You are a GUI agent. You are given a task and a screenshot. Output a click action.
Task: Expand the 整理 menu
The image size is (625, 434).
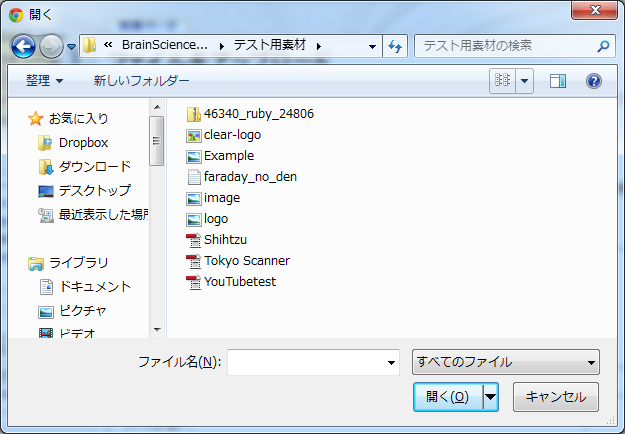point(45,81)
